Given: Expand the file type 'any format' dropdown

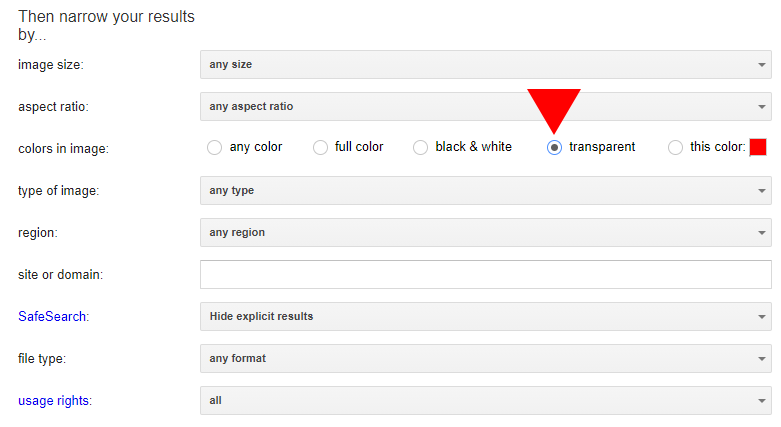Looking at the screenshot, I should coord(486,358).
